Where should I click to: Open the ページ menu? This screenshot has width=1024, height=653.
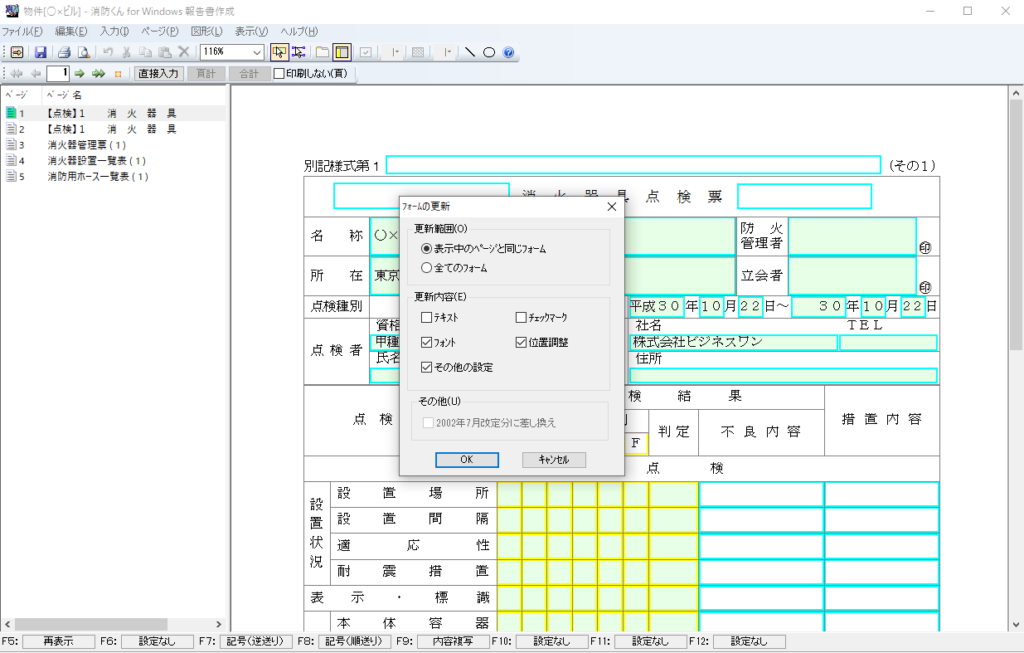click(159, 31)
